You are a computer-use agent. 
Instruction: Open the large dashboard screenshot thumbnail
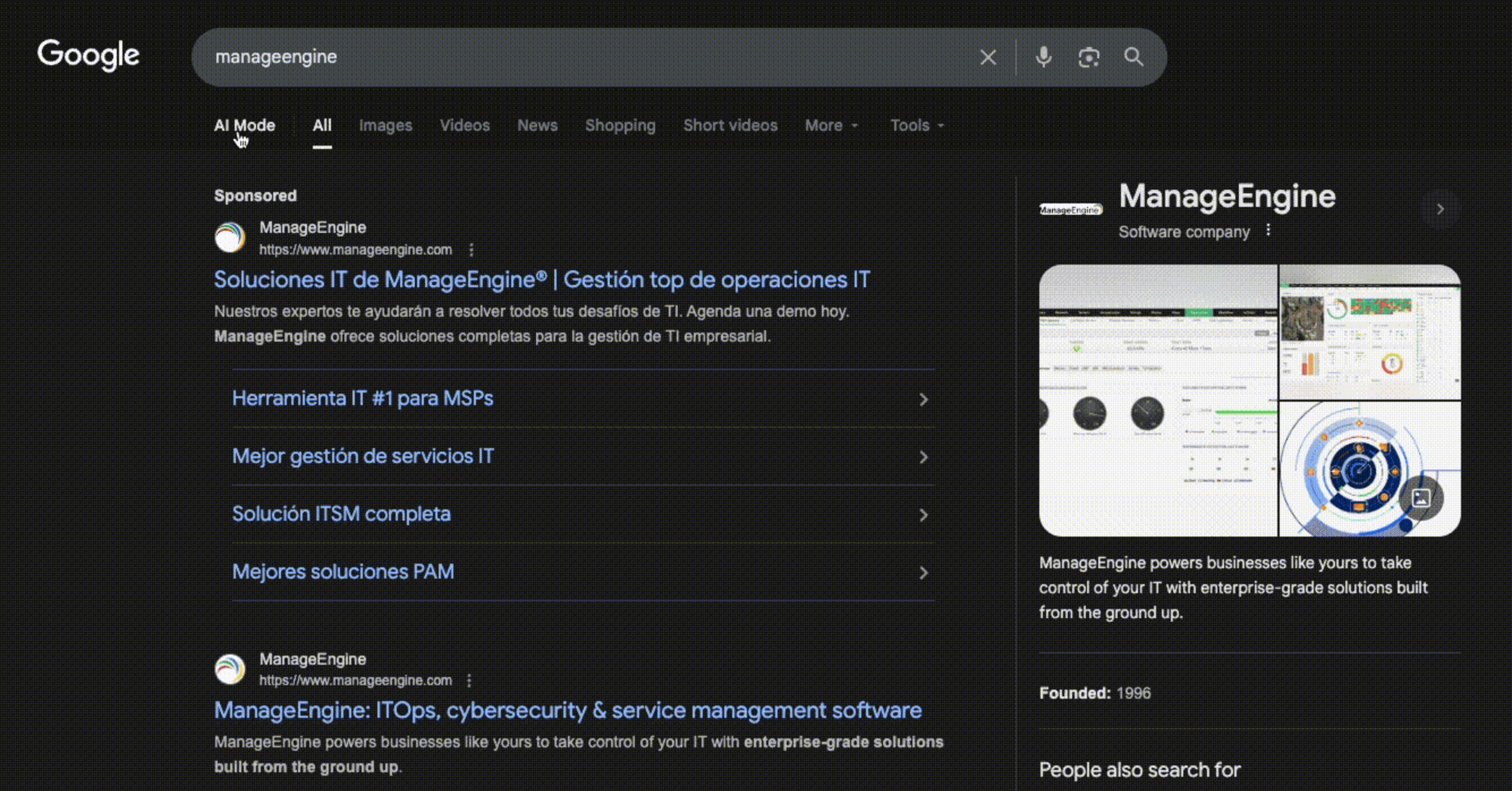coord(1157,400)
